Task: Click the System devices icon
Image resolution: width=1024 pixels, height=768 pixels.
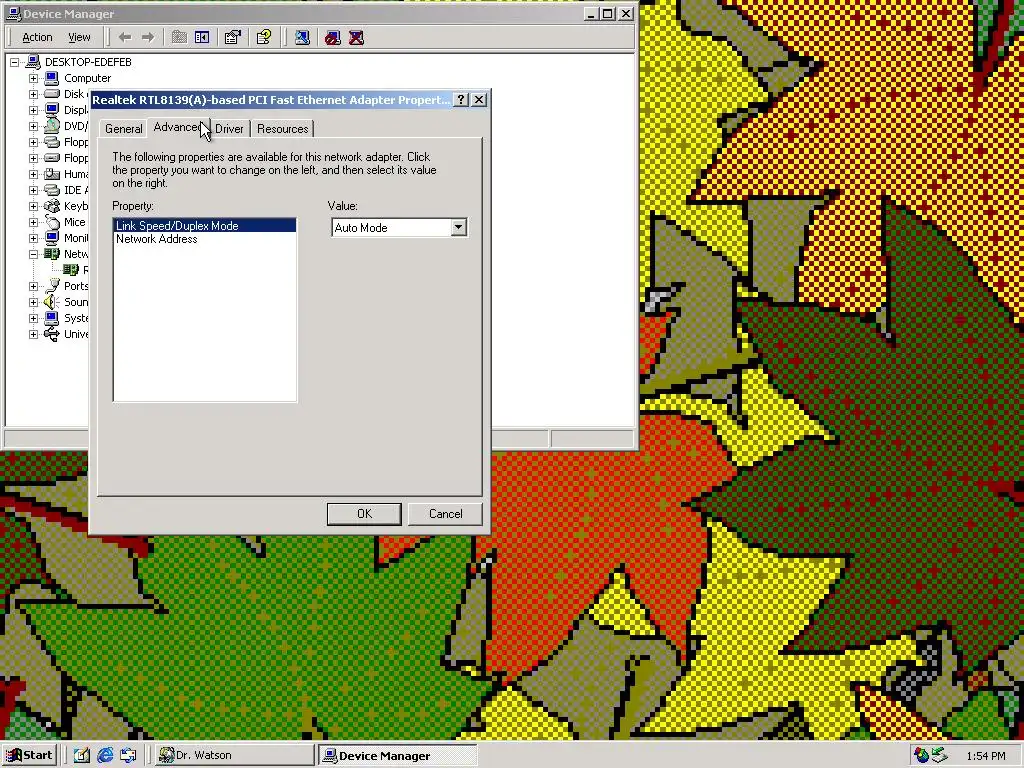Action: pyautogui.click(x=52, y=318)
